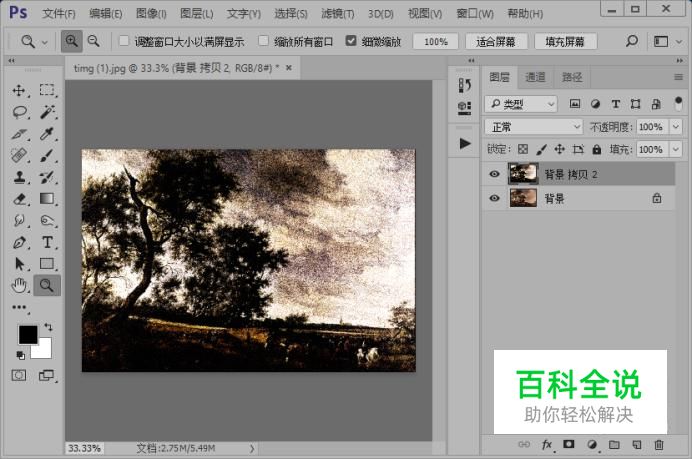Enable 缩放所有窗口 checkbox
The height and width of the screenshot is (459, 692).
pos(263,41)
